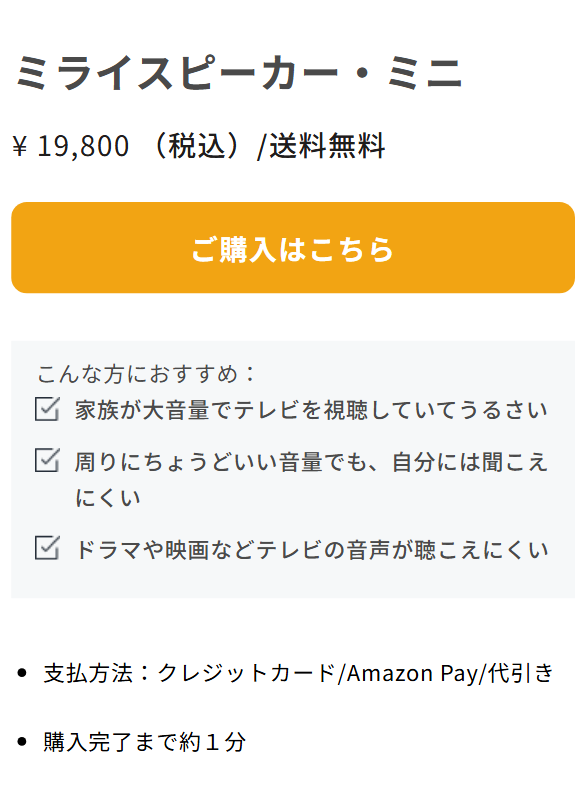Screen dimensions: 585x789
Task: Click the wrapped にくい line of second item
Action: point(108,498)
